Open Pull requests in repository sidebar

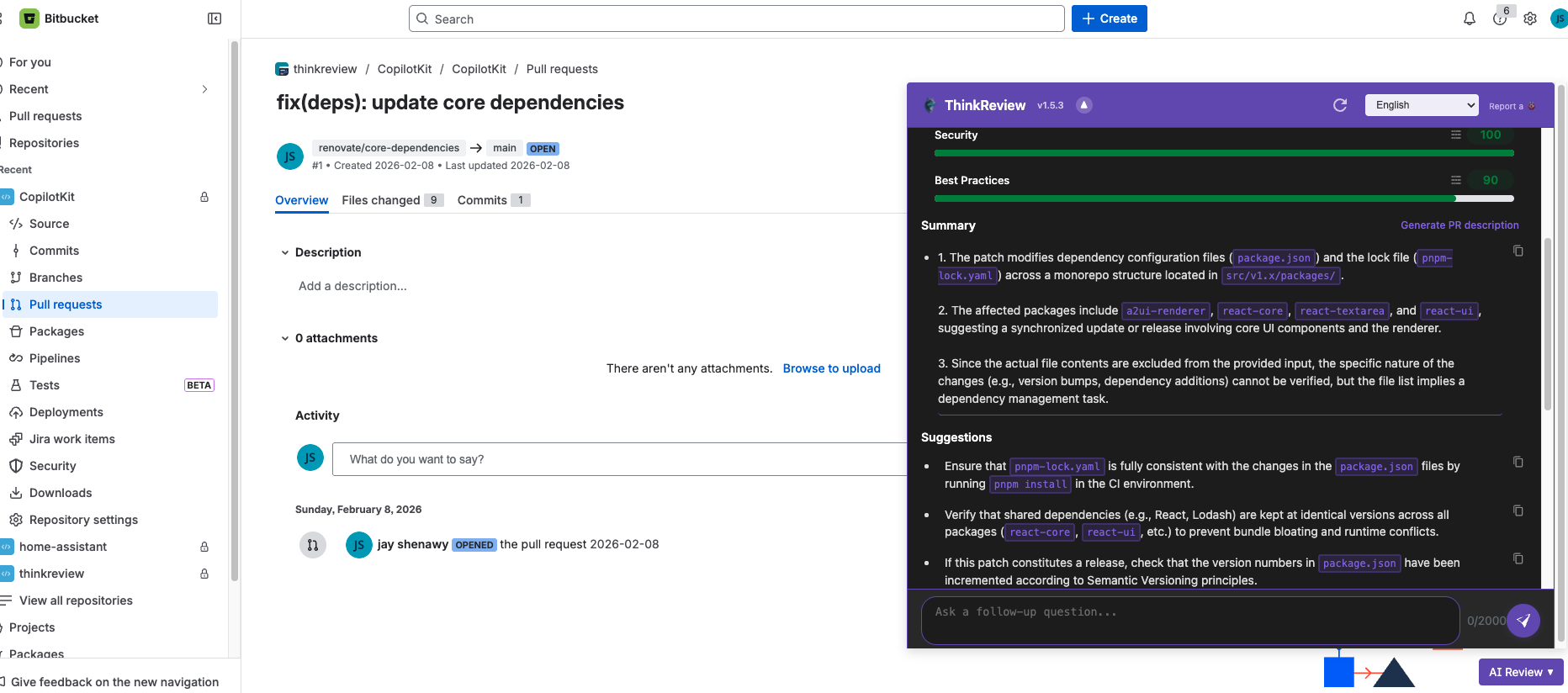[110, 304]
